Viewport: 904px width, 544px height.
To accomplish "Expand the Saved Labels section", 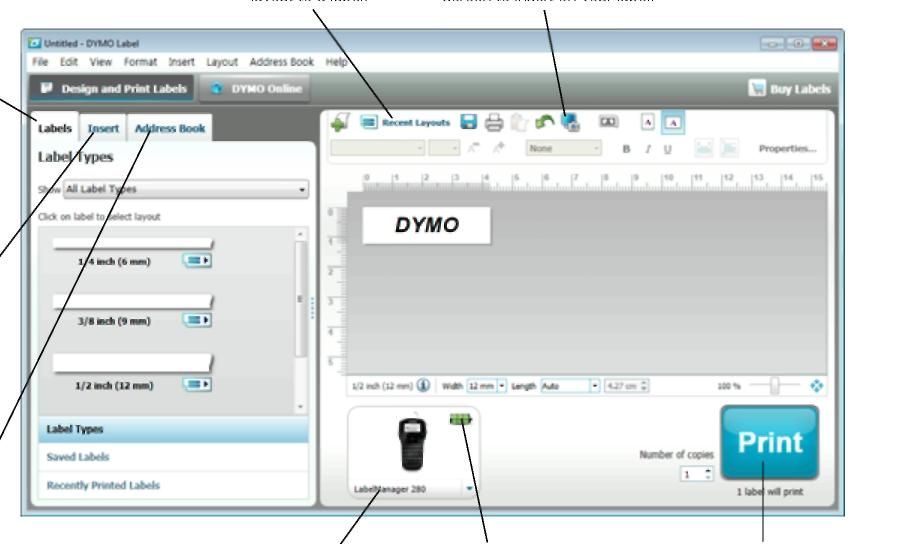I will (x=174, y=457).
